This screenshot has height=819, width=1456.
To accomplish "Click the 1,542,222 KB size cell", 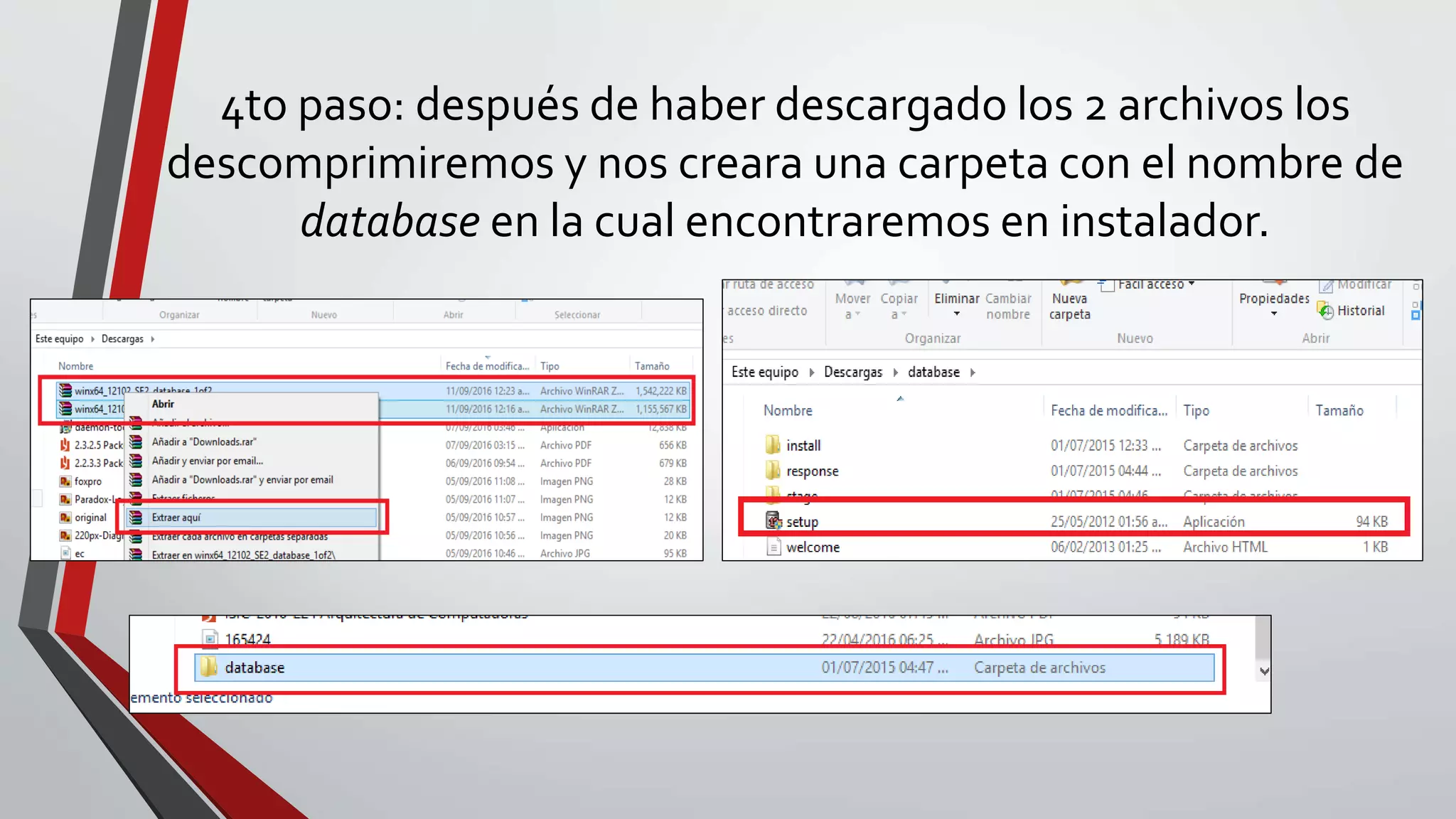I will click(x=661, y=391).
